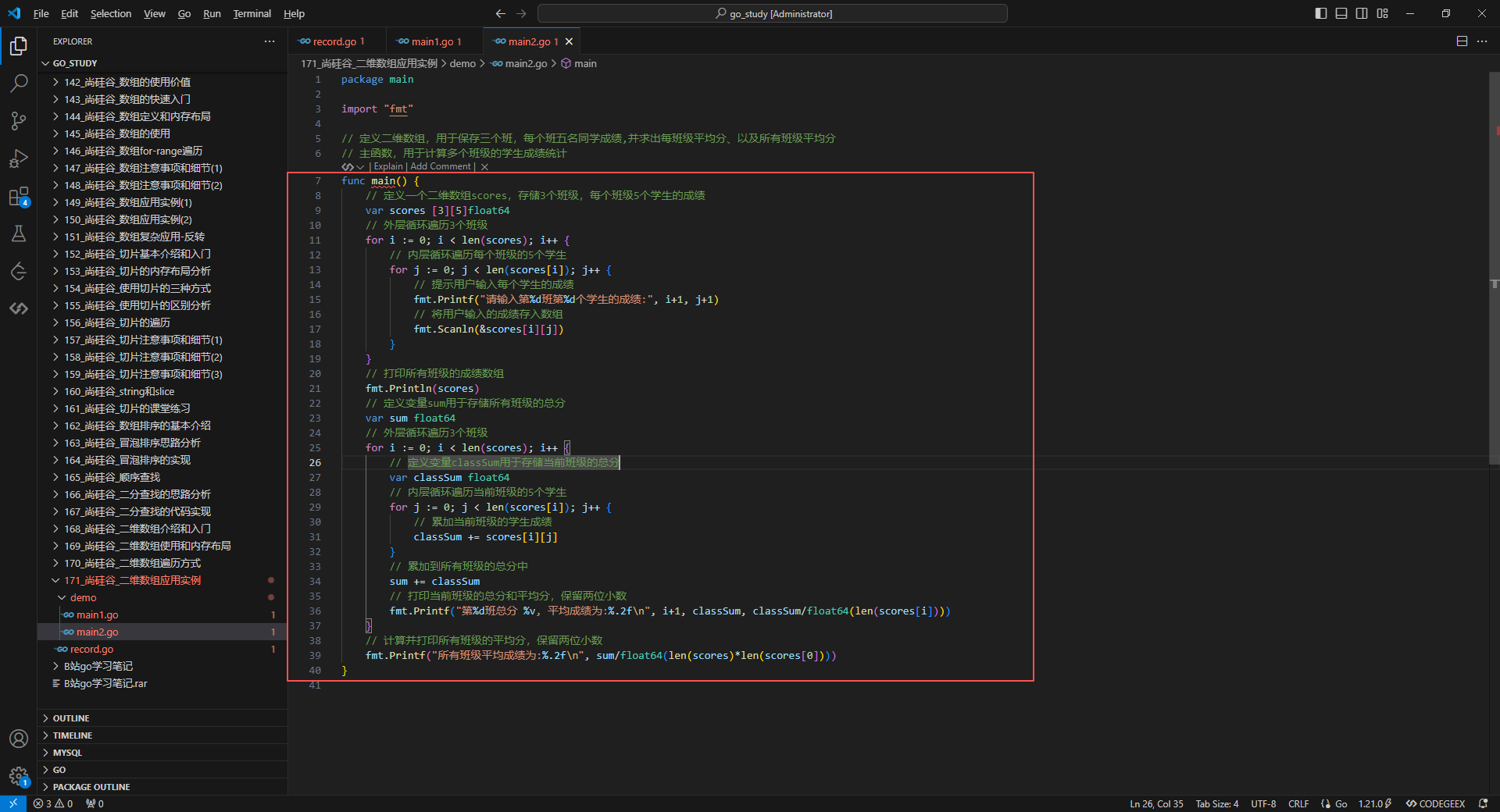
Task: Expand the TIMELINE section
Action: (x=162, y=735)
